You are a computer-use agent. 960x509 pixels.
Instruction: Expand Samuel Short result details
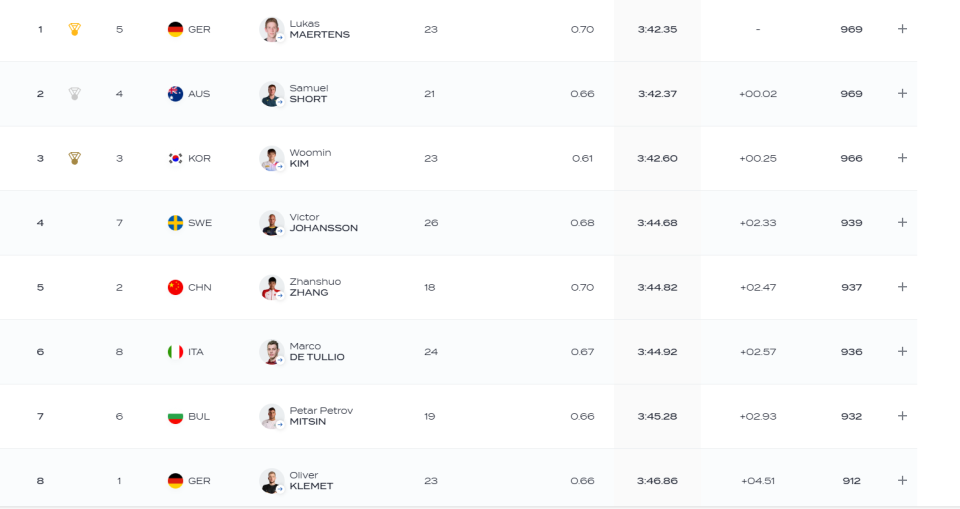902,93
